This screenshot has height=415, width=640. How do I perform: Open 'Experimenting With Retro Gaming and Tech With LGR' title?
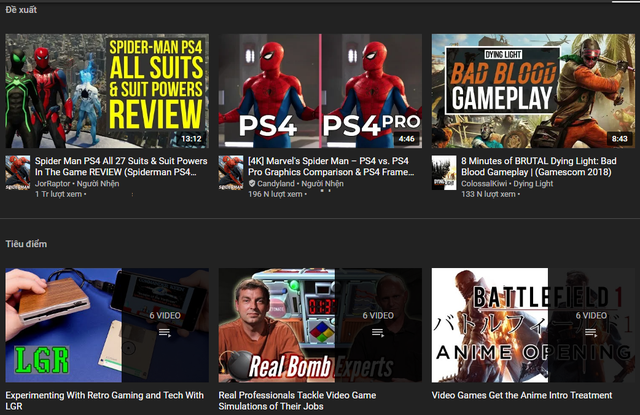(x=104, y=401)
